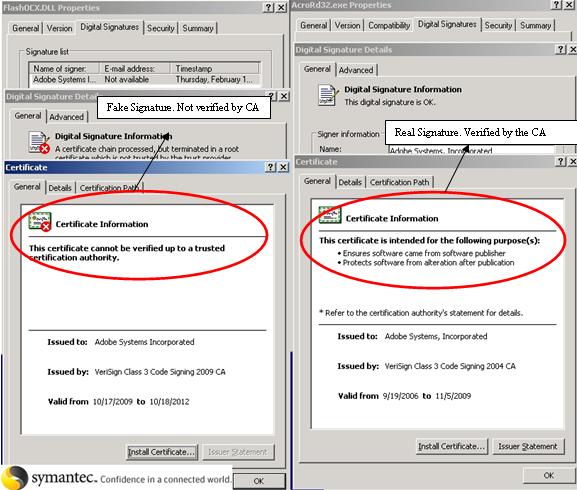Open Details tab in left Certificate dialog
Viewport: 577px width, 490px height.
[x=60, y=188]
